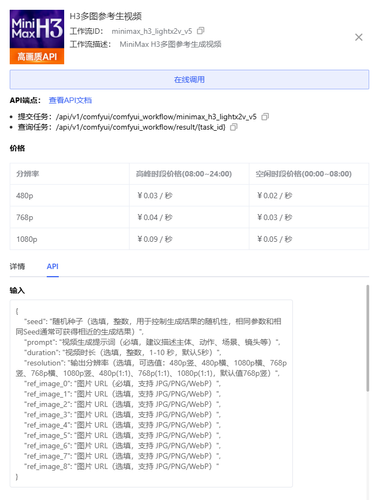Click the 价格 section heading
This screenshot has width=380, height=500.
[17, 148]
